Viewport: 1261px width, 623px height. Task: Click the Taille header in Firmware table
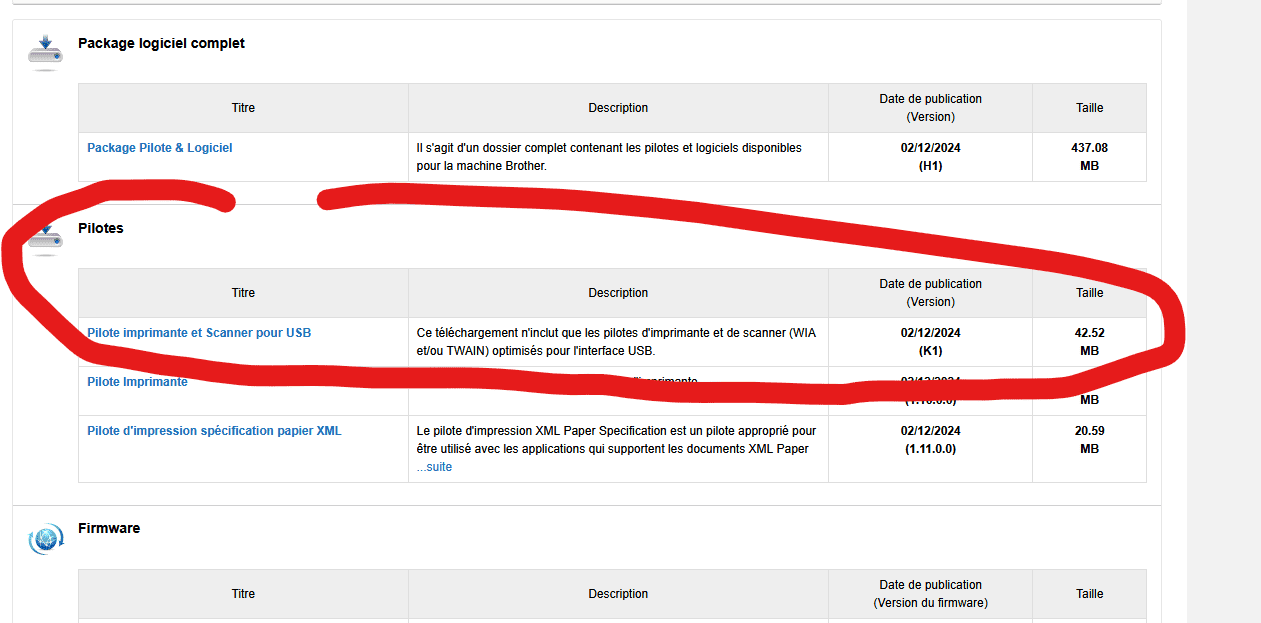coord(1089,594)
